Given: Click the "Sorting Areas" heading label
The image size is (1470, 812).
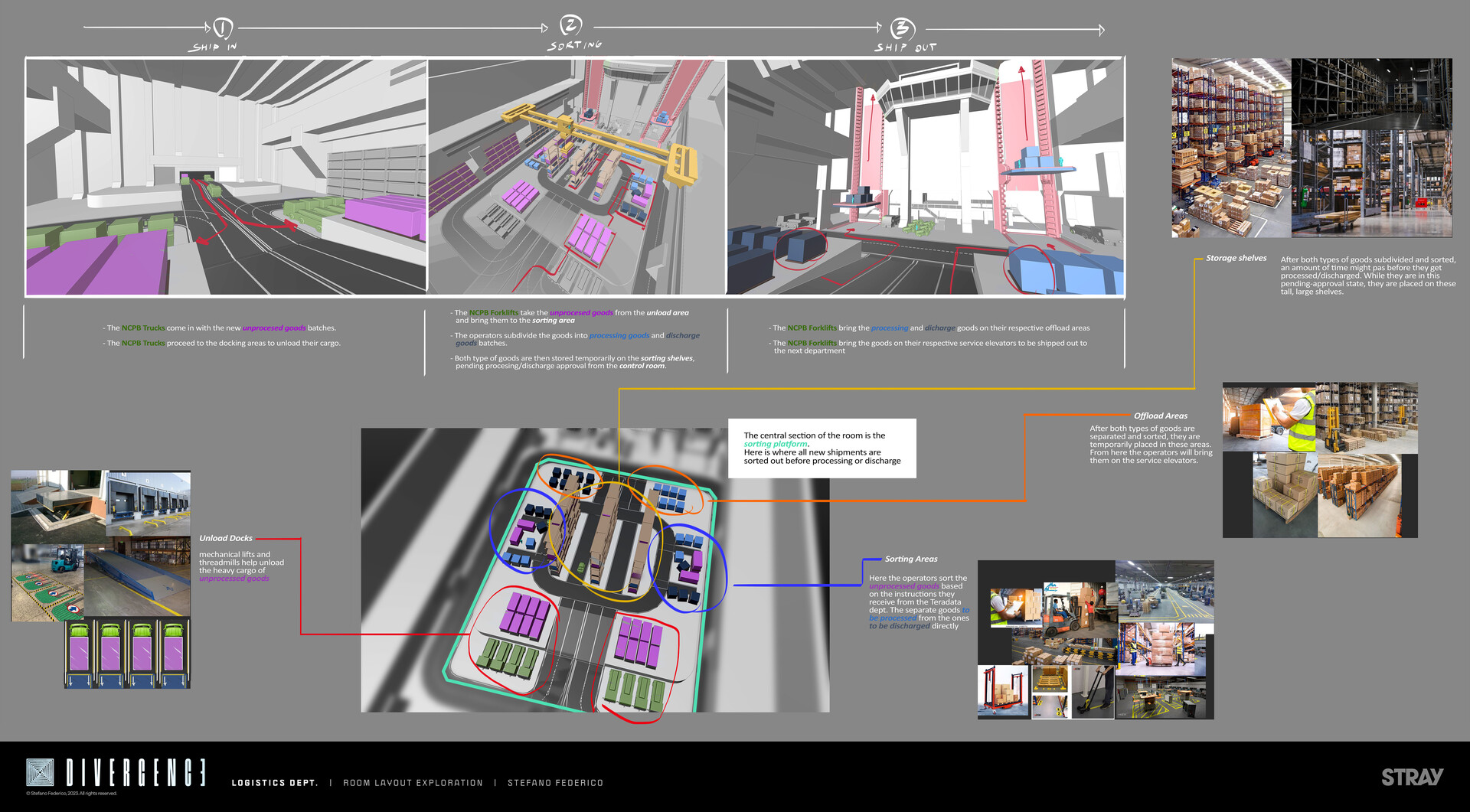Looking at the screenshot, I should click(x=911, y=559).
